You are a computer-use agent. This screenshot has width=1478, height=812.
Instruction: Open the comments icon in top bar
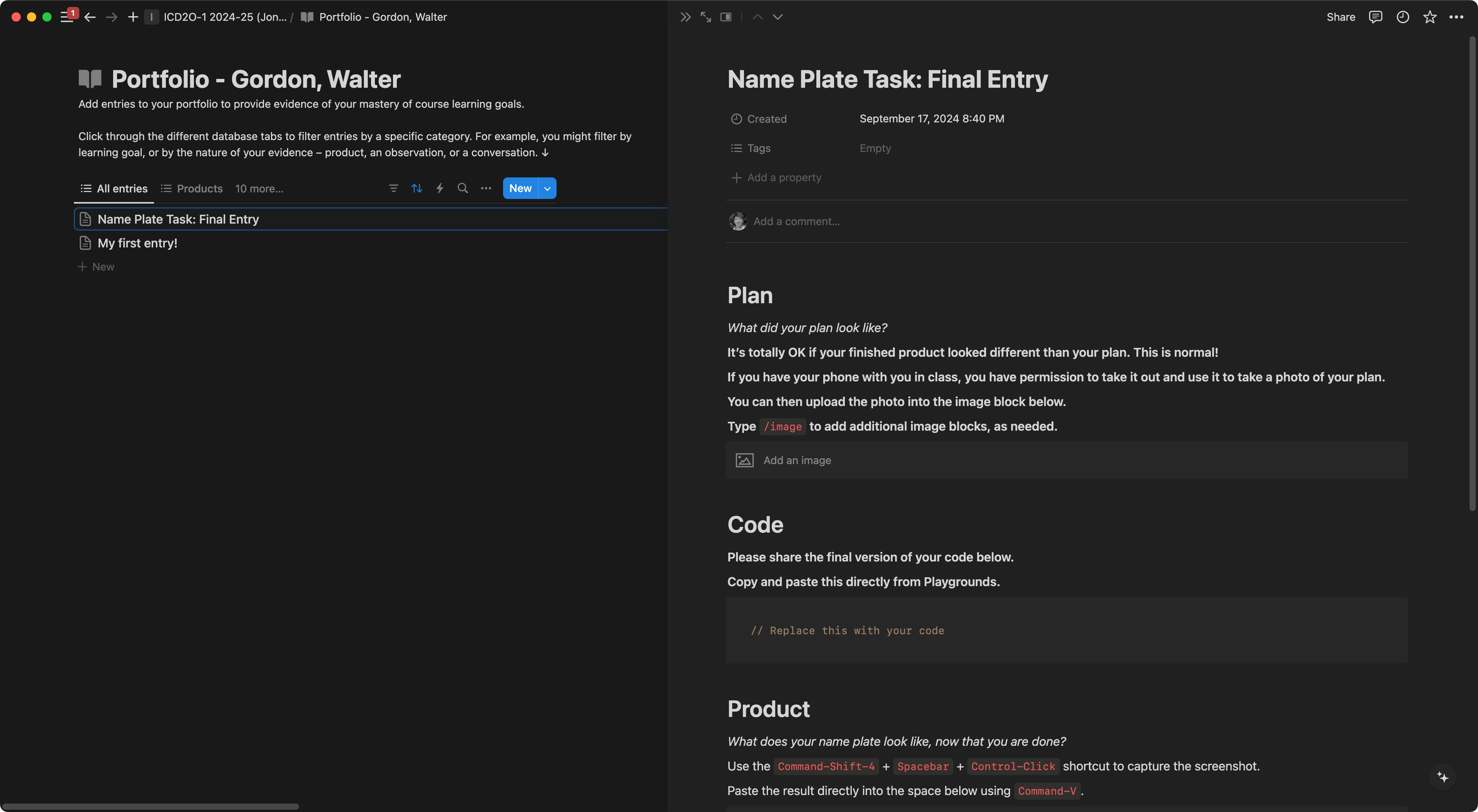1375,17
